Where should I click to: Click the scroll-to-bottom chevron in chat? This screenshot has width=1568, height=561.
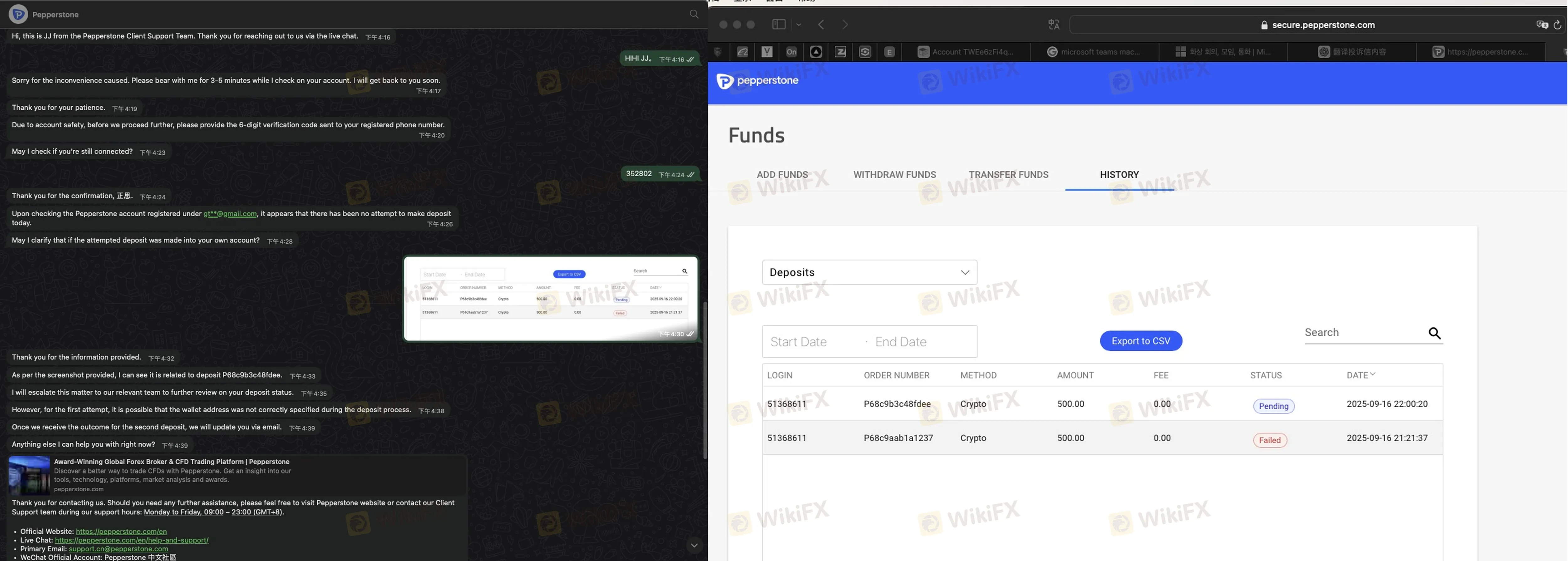coord(694,545)
